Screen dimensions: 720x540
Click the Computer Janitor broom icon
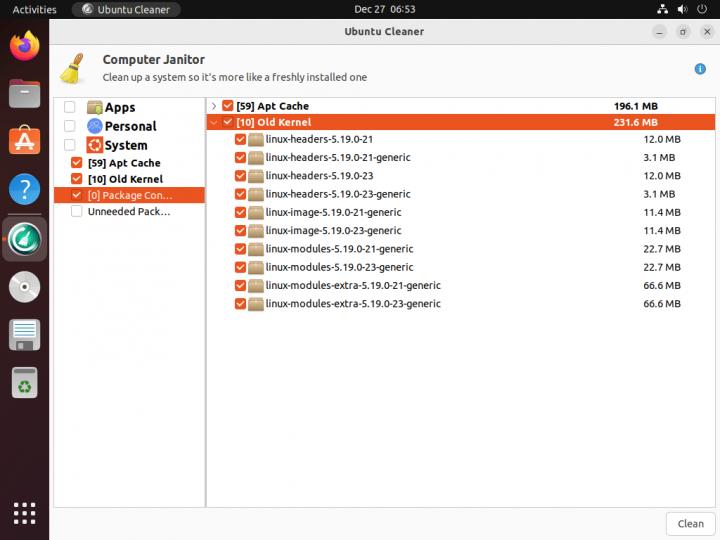tap(72, 68)
